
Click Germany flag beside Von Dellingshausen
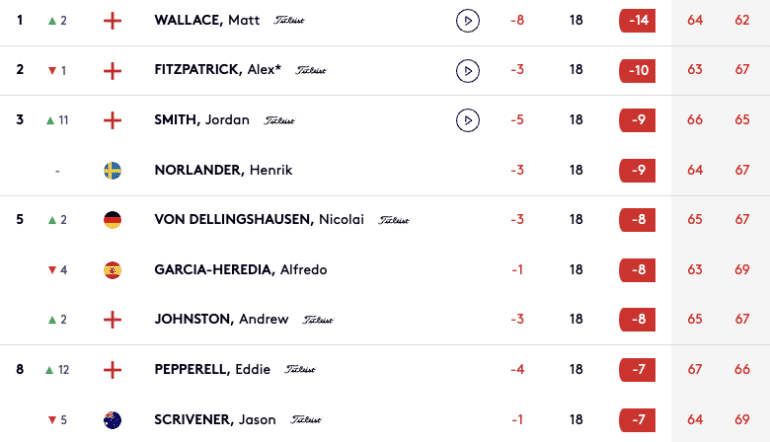point(112,220)
